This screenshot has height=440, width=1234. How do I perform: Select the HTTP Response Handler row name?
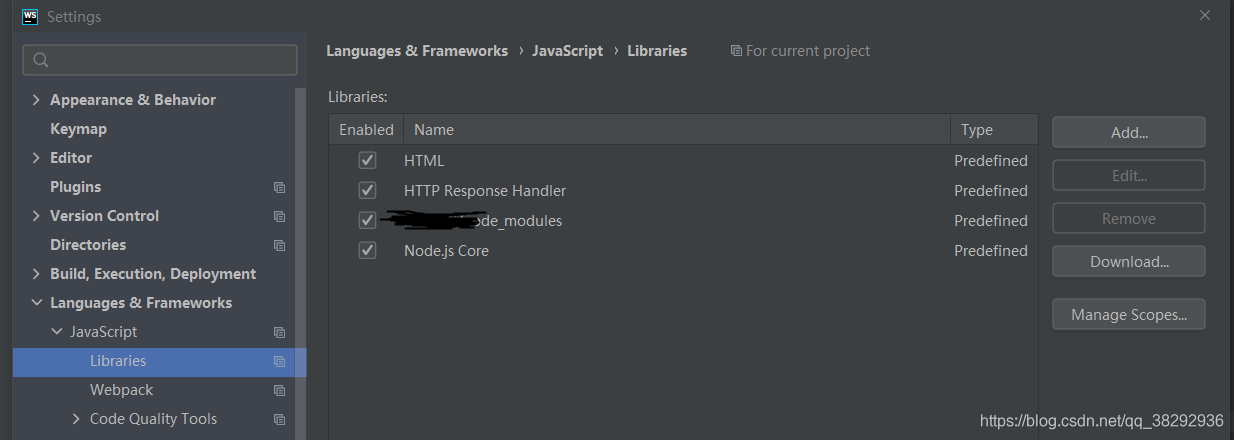click(x=485, y=190)
